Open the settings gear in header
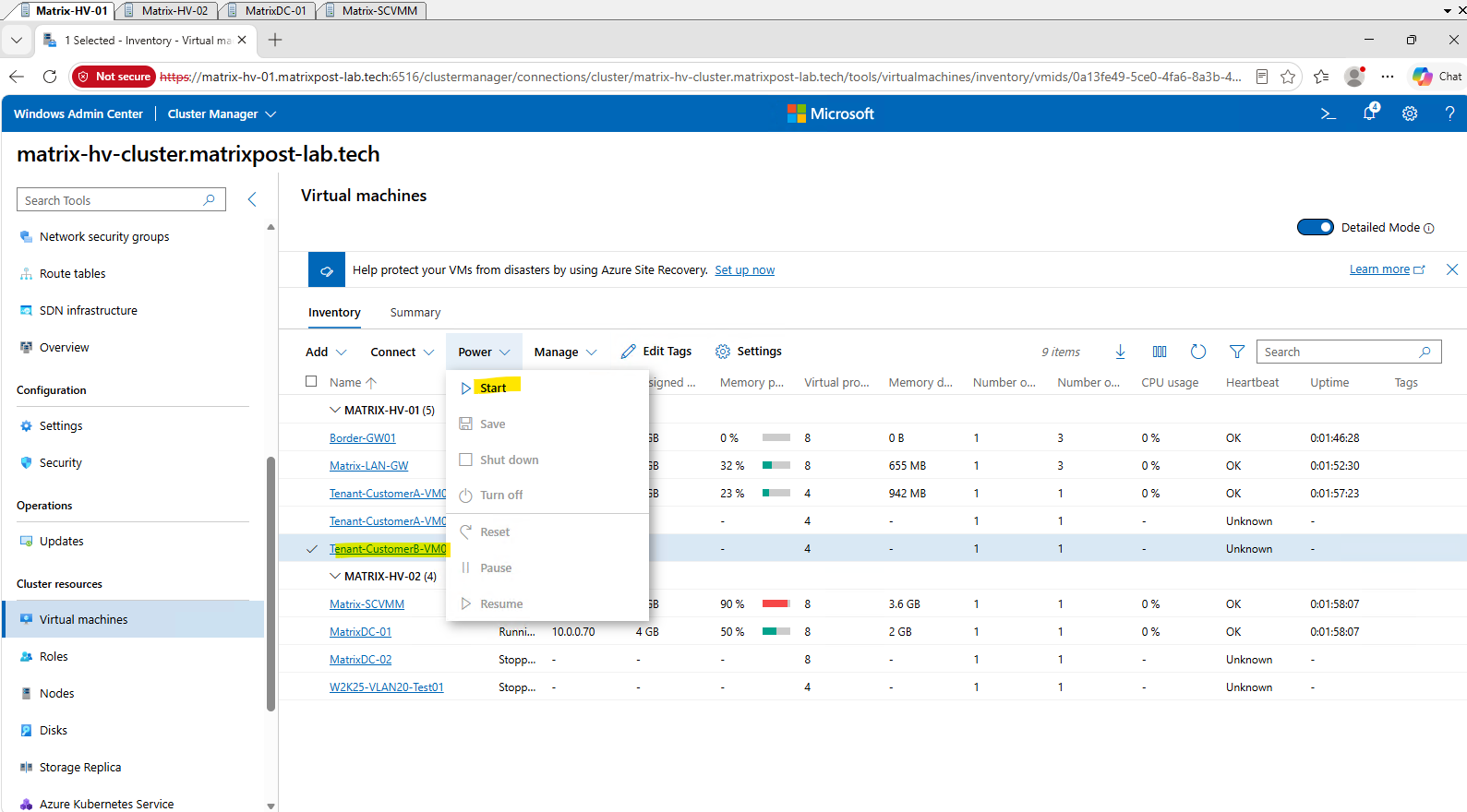 pos(1410,114)
